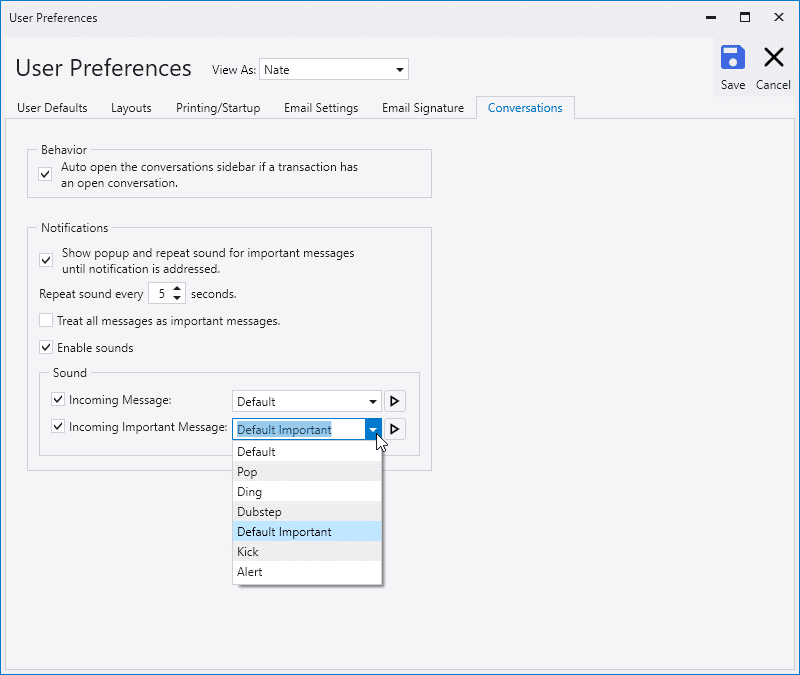Decrease the repeat sound seconds value
The height and width of the screenshot is (675, 800).
pyautogui.click(x=178, y=299)
